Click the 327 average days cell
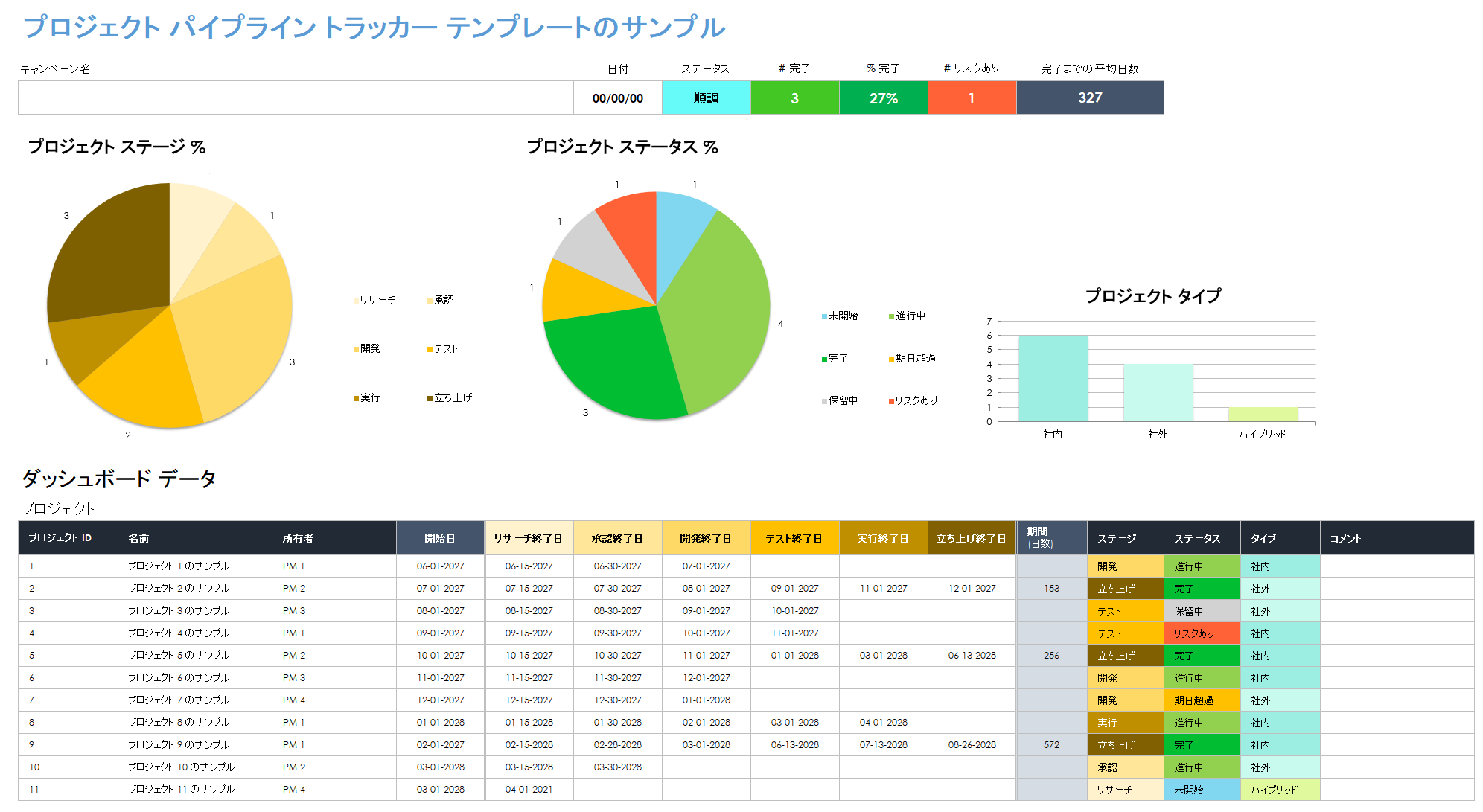This screenshot has width=1483, height=812. point(1090,97)
